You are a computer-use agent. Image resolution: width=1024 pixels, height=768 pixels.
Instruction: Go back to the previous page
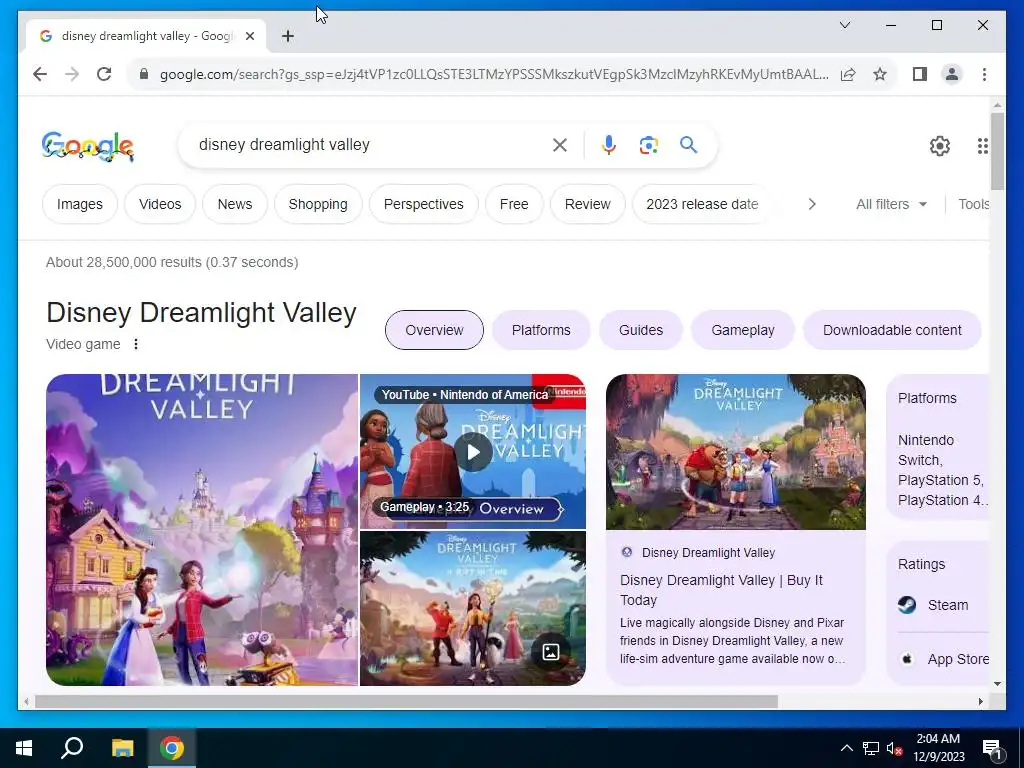(x=40, y=74)
